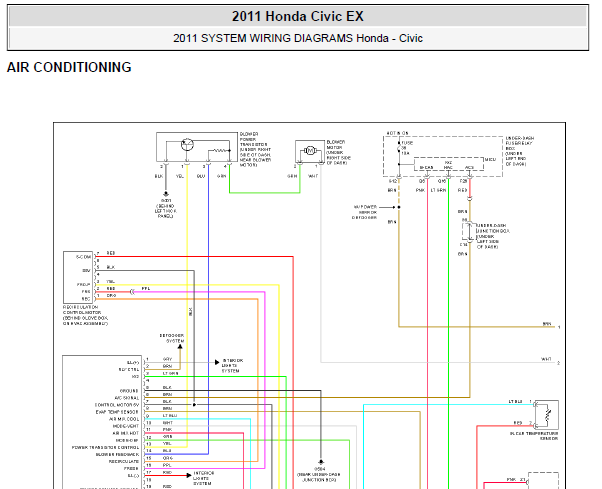Click 'INTERIOR LIGHTS SYSTEM' beside the GRY wire arrow
The image size is (602, 489).
(x=232, y=366)
